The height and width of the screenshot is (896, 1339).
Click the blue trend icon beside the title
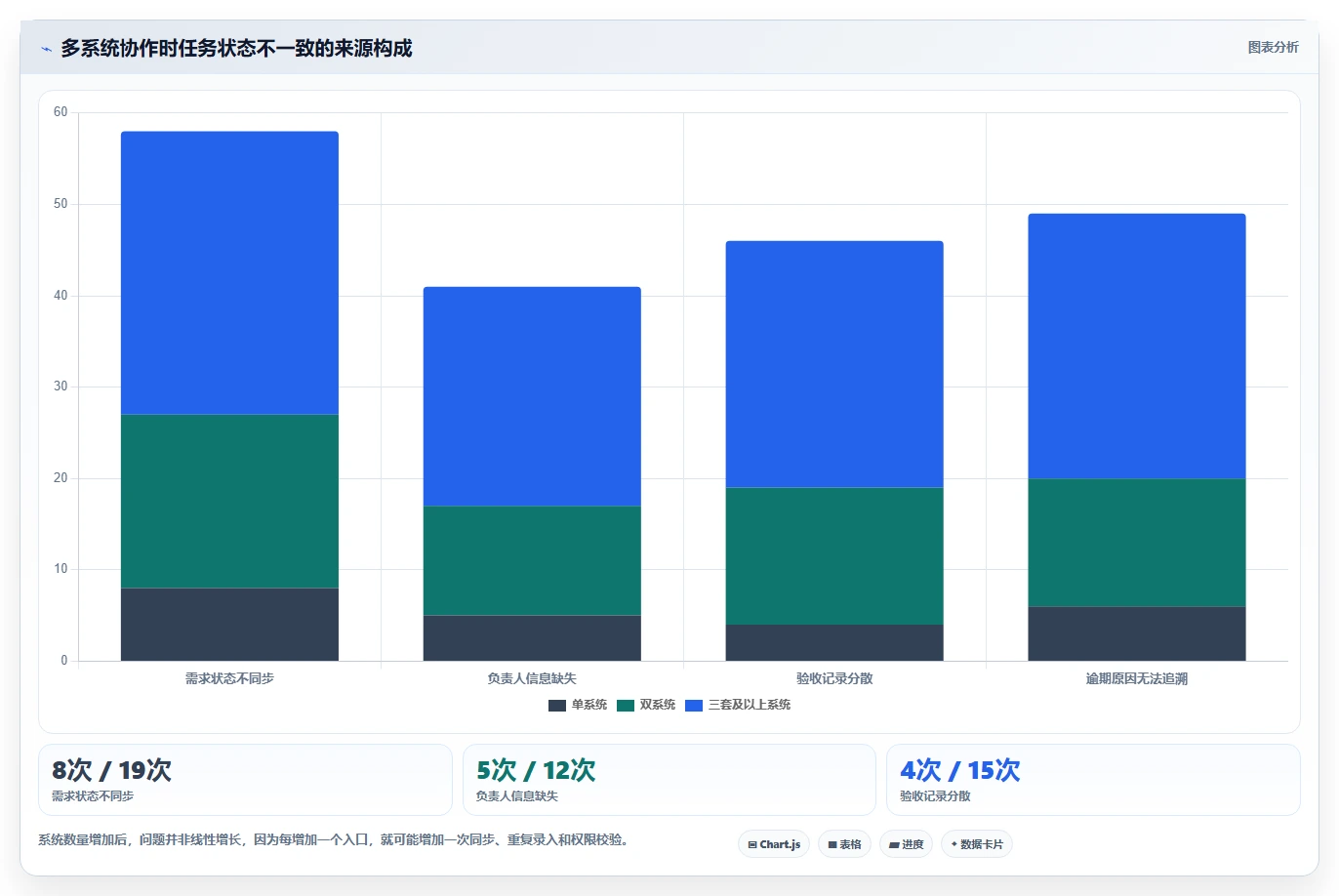(46, 49)
